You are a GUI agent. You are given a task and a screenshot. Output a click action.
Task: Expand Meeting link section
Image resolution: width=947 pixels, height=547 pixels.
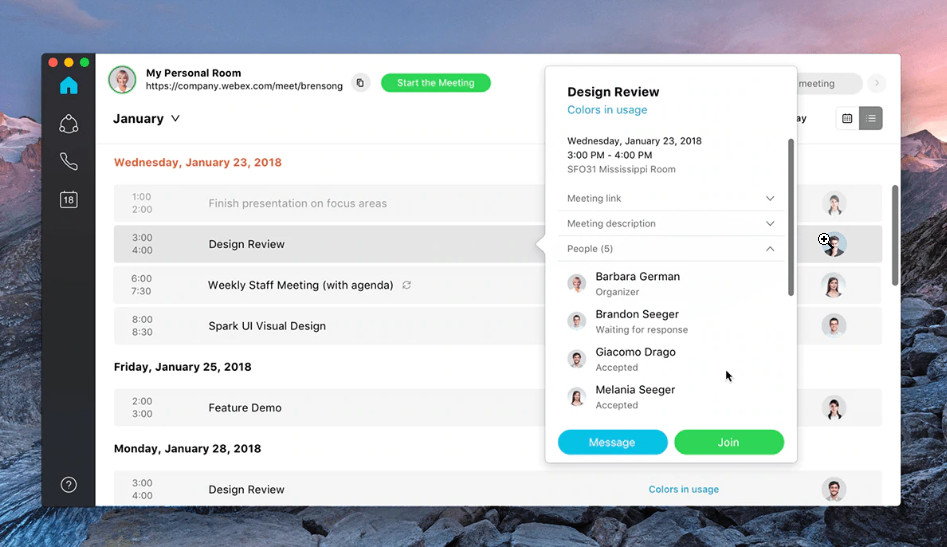pos(670,198)
